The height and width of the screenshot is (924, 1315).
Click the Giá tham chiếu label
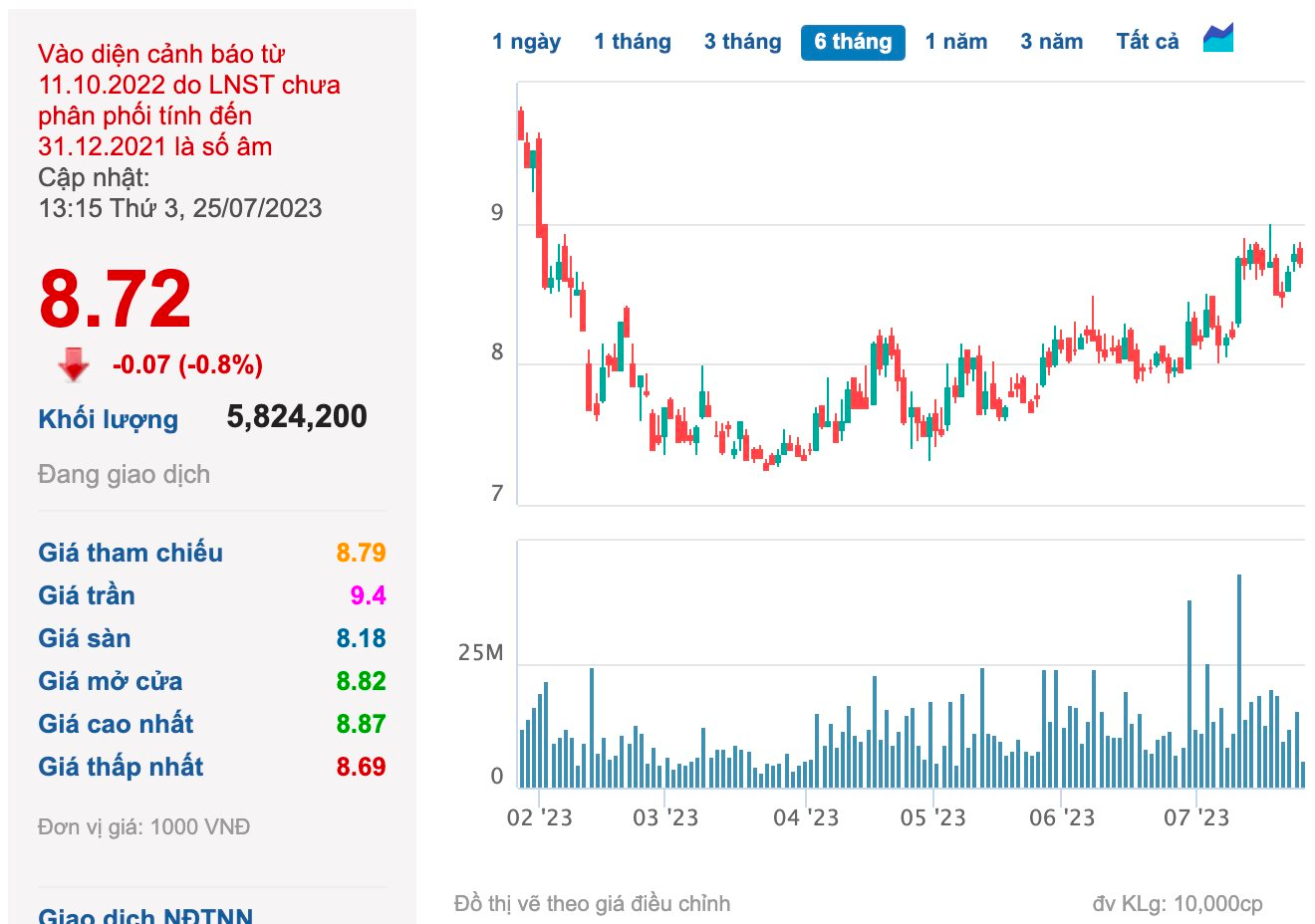(131, 553)
